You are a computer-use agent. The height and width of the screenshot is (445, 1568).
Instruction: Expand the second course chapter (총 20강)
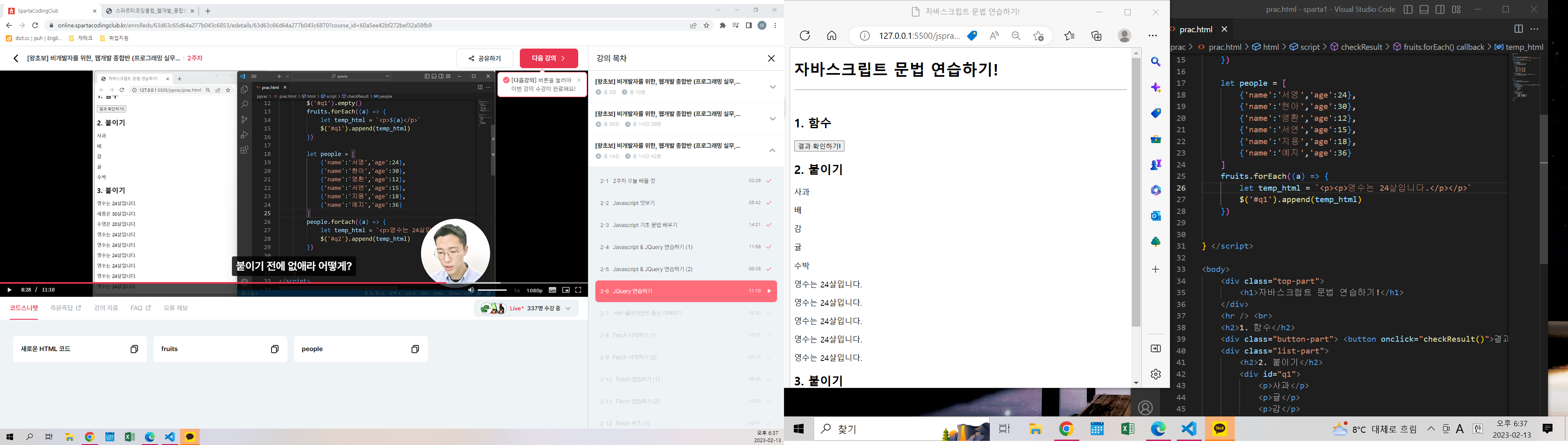pyautogui.click(x=773, y=119)
